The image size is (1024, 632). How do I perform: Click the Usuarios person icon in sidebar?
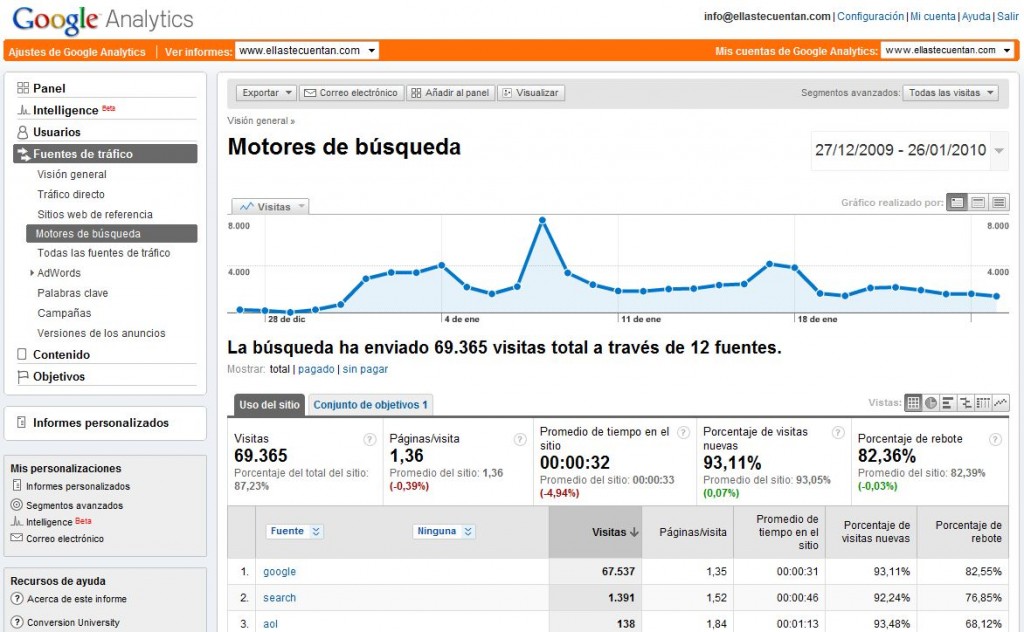coord(23,132)
